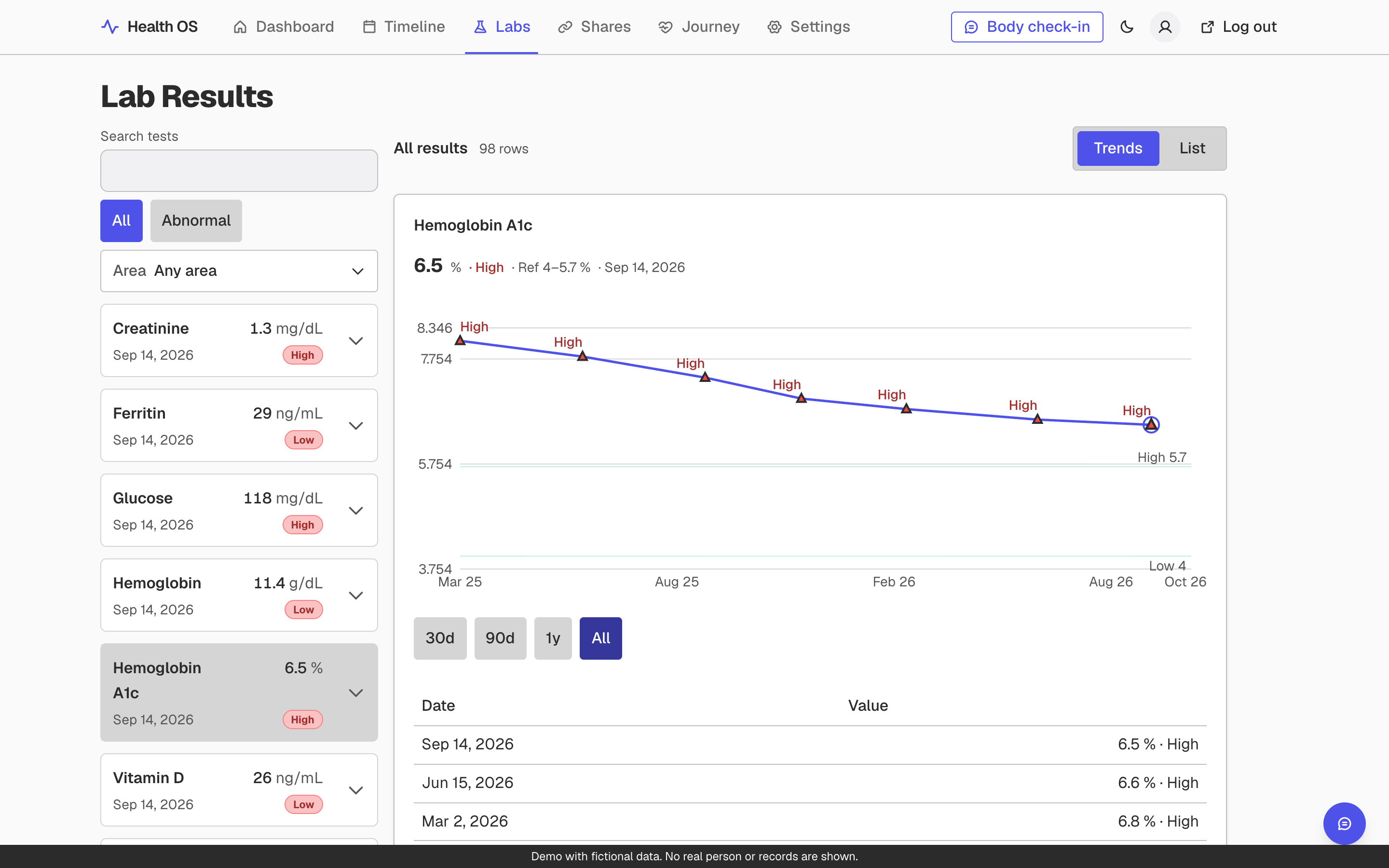The height and width of the screenshot is (868, 1389).
Task: Set chart range to All
Action: coord(600,638)
